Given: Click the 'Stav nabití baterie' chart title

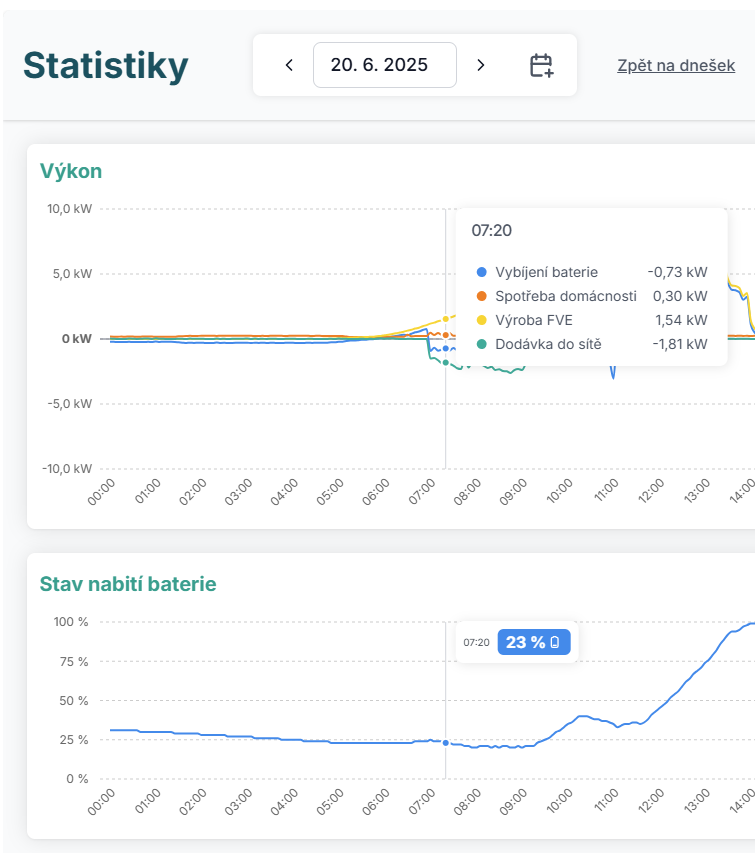Looking at the screenshot, I should pos(128,584).
